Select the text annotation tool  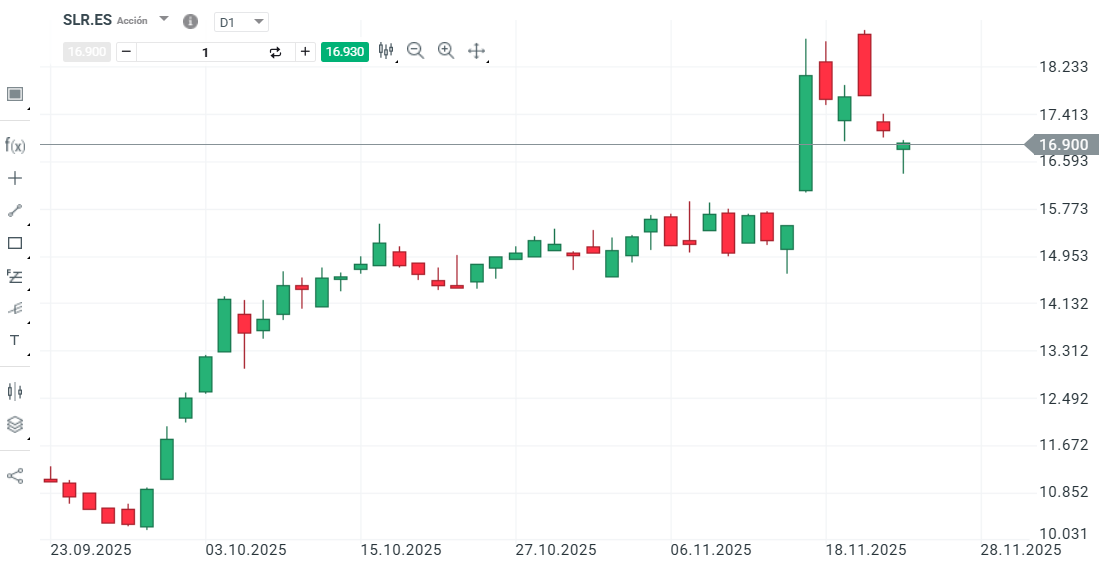tap(15, 340)
